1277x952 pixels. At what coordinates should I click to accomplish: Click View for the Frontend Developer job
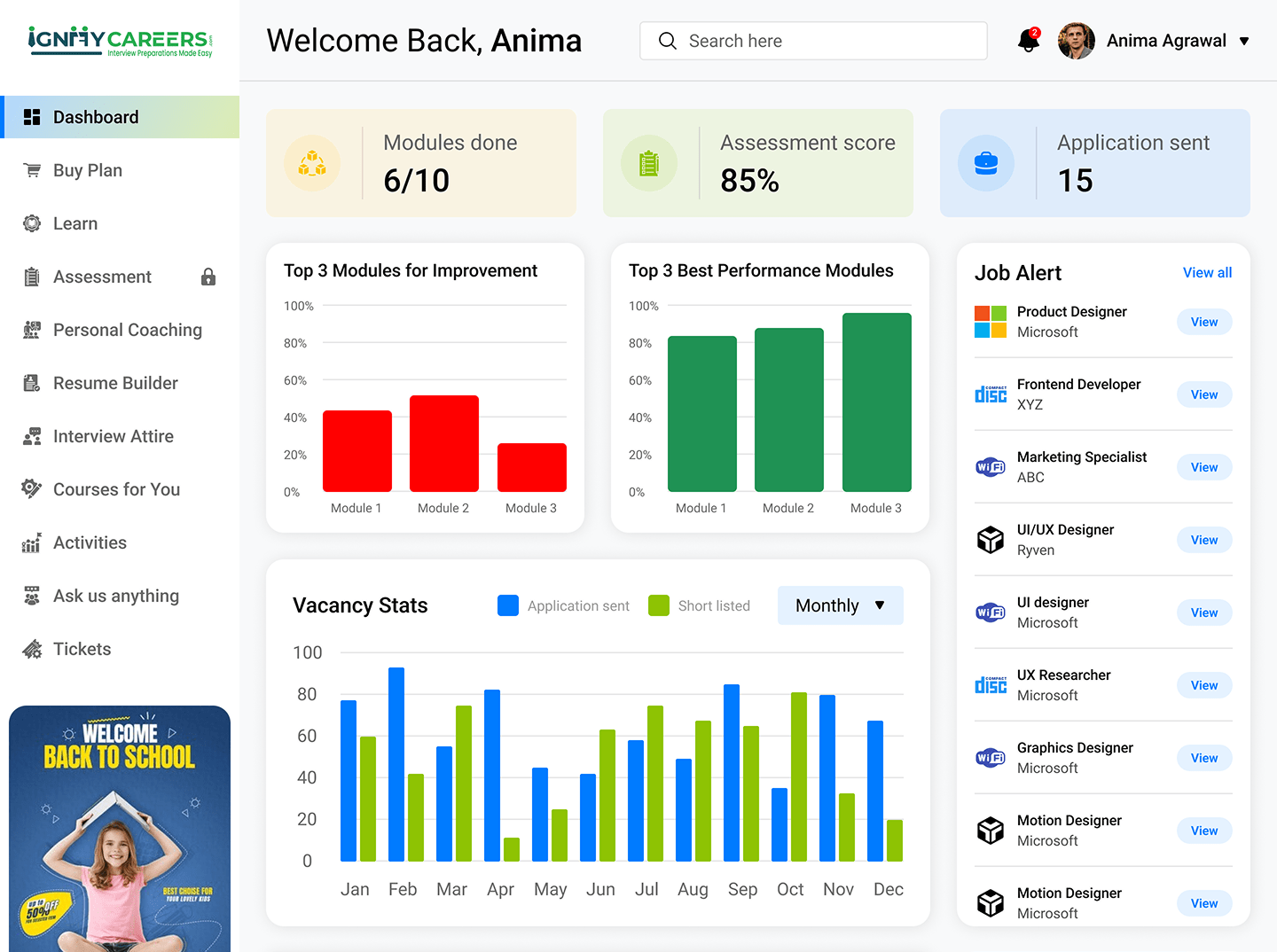click(1203, 394)
